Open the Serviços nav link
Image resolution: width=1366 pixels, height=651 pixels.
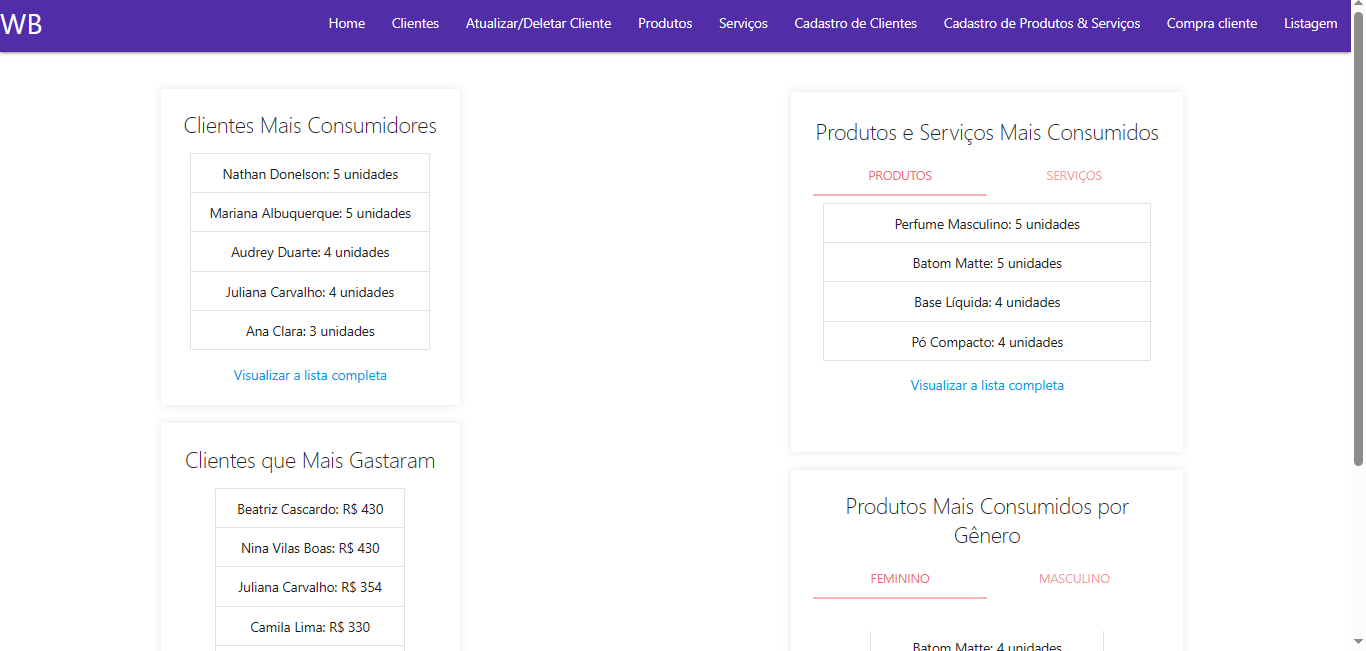[743, 24]
